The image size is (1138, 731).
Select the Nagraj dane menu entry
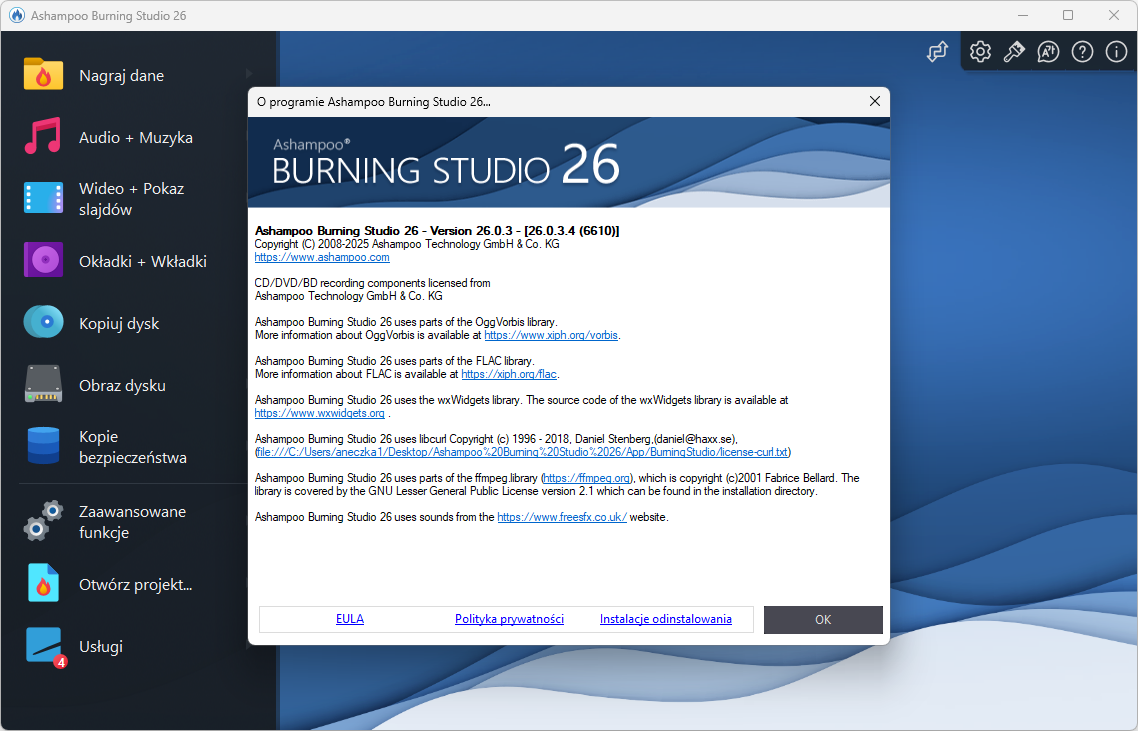click(121, 75)
